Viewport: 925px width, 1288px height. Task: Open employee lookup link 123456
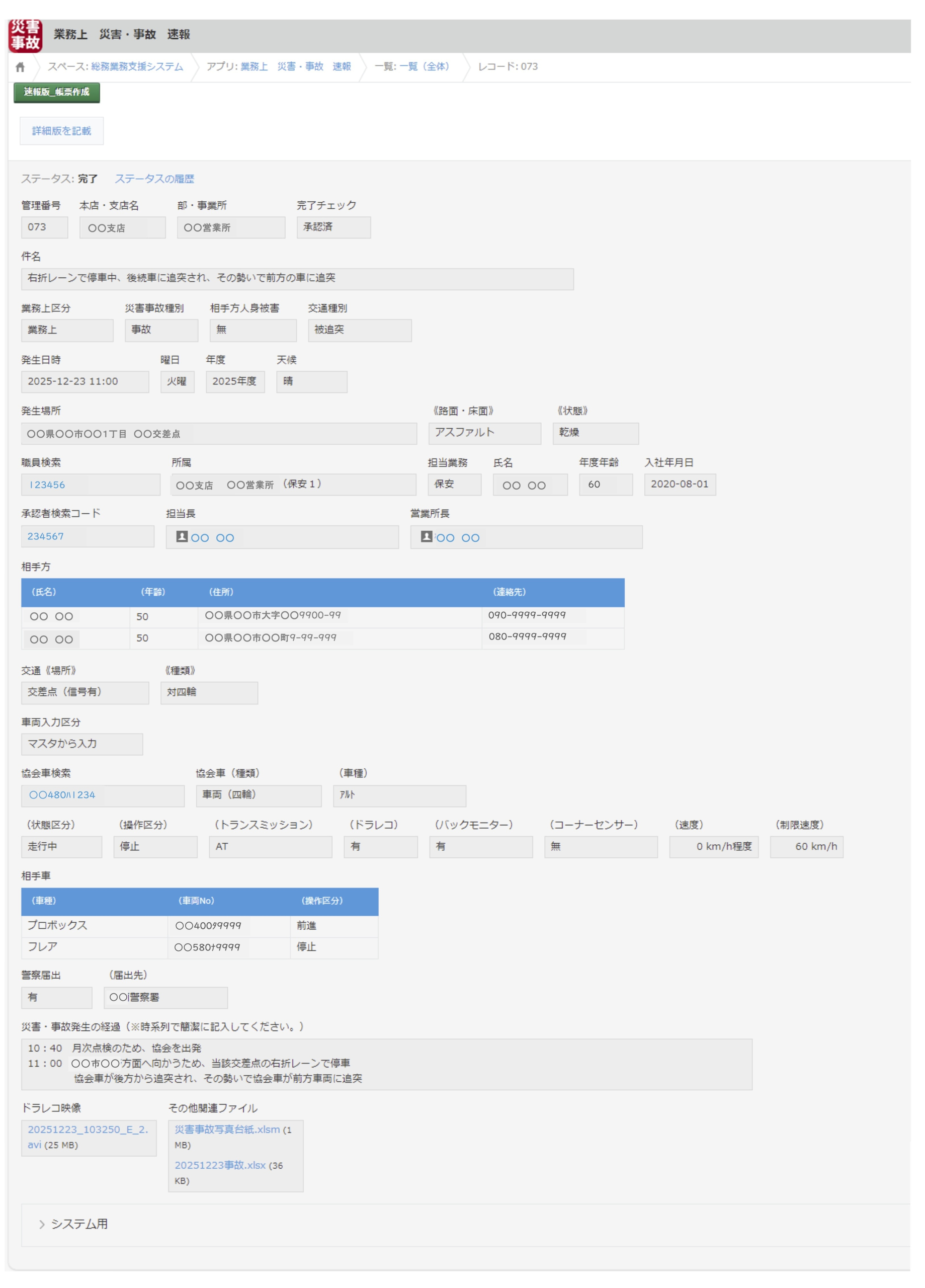pos(47,485)
